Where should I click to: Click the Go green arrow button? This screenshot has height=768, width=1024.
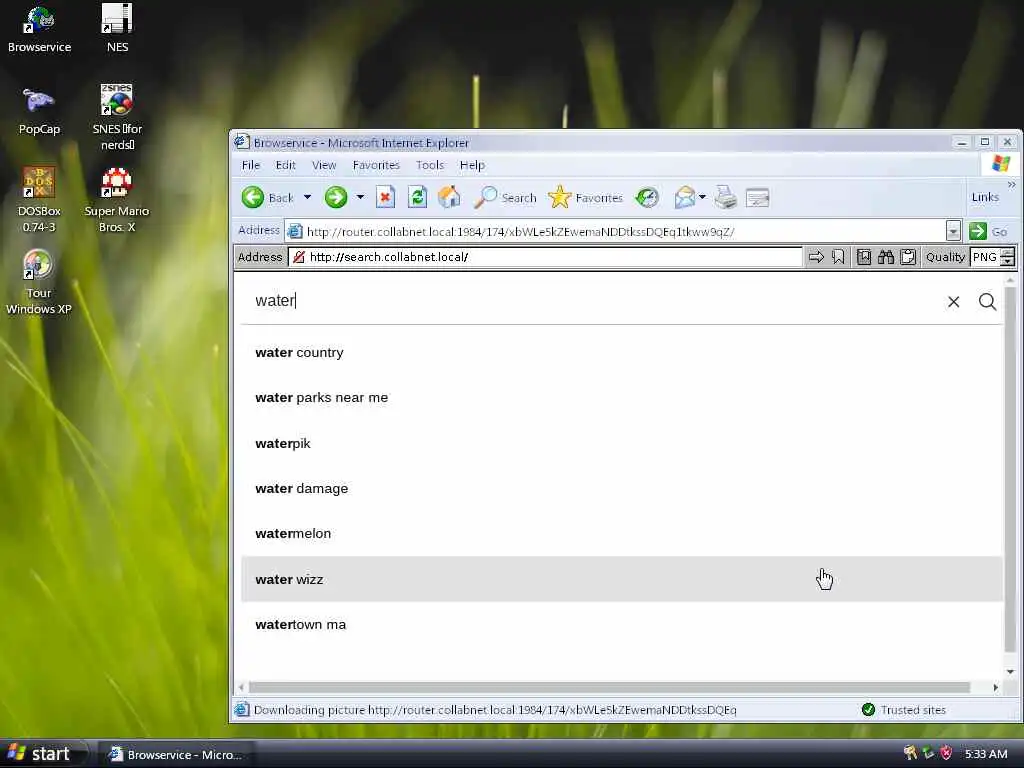pos(978,231)
